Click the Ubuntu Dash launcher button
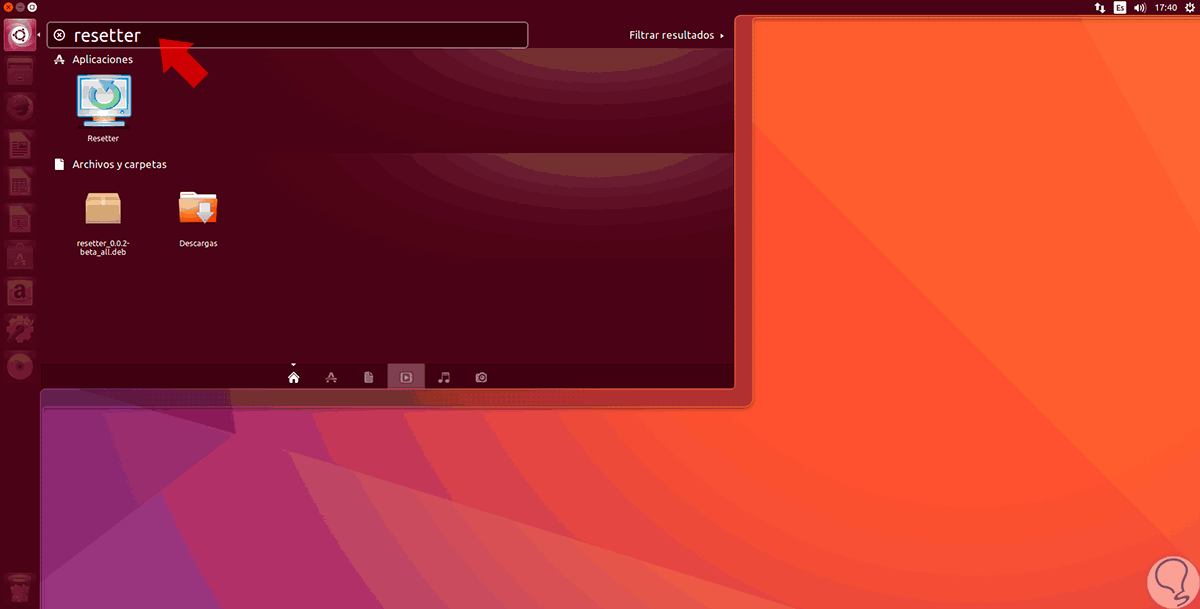 (19, 36)
